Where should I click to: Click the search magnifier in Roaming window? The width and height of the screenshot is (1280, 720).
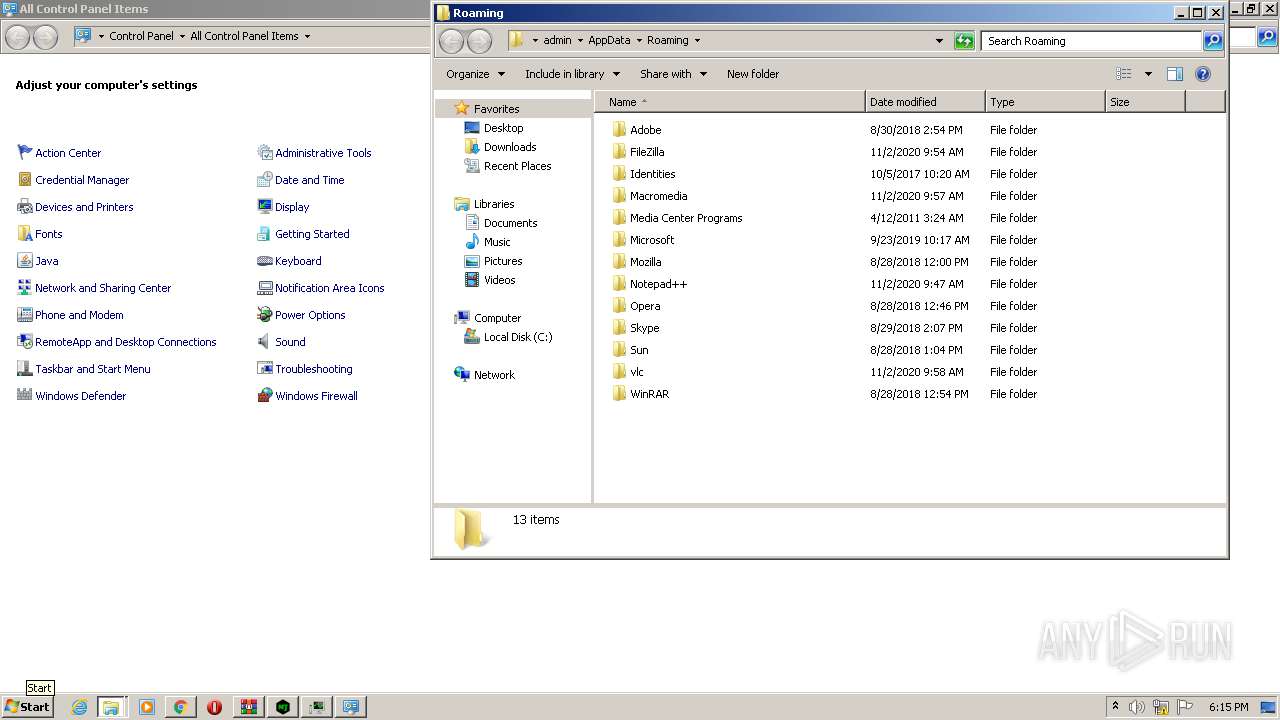pyautogui.click(x=1213, y=41)
